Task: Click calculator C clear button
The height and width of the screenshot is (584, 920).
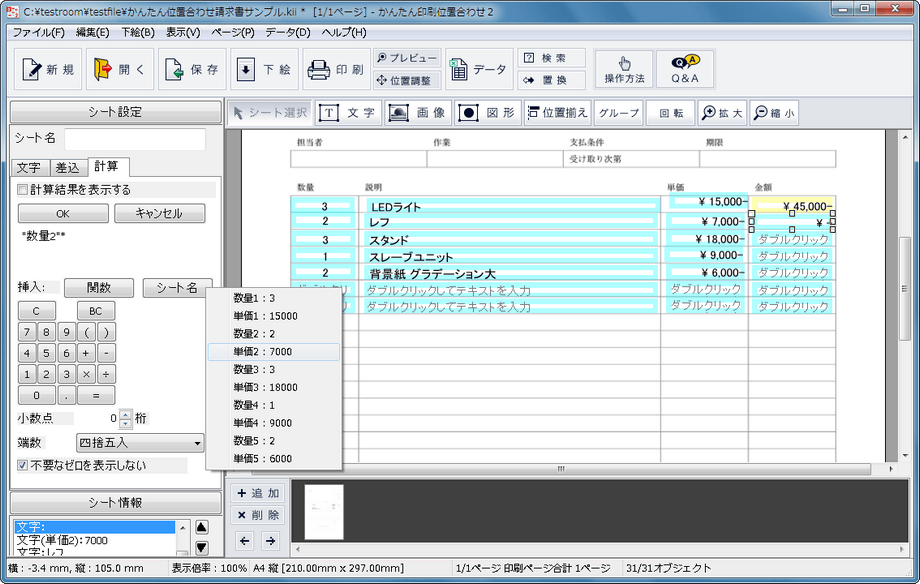Action: pos(36,311)
